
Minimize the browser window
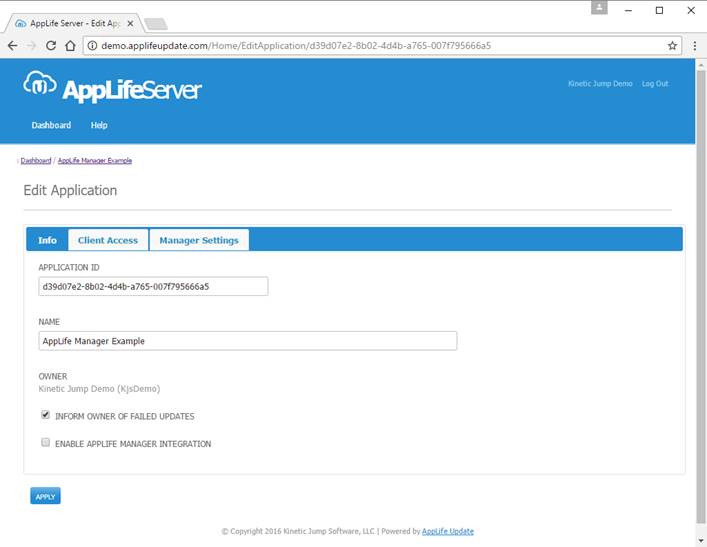(628, 10)
